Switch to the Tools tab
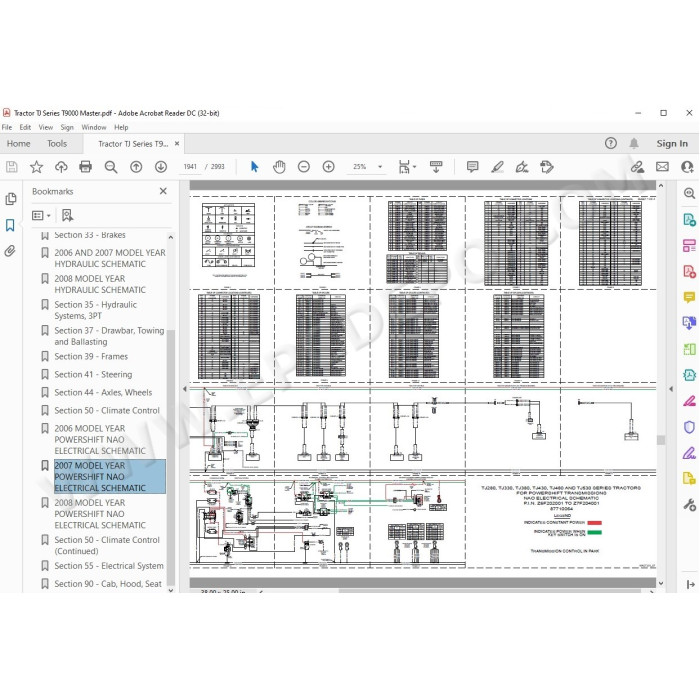 pyautogui.click(x=57, y=144)
